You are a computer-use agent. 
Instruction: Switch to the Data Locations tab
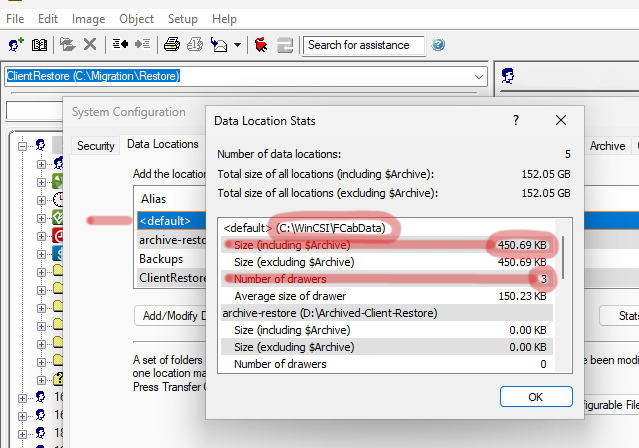(x=163, y=144)
